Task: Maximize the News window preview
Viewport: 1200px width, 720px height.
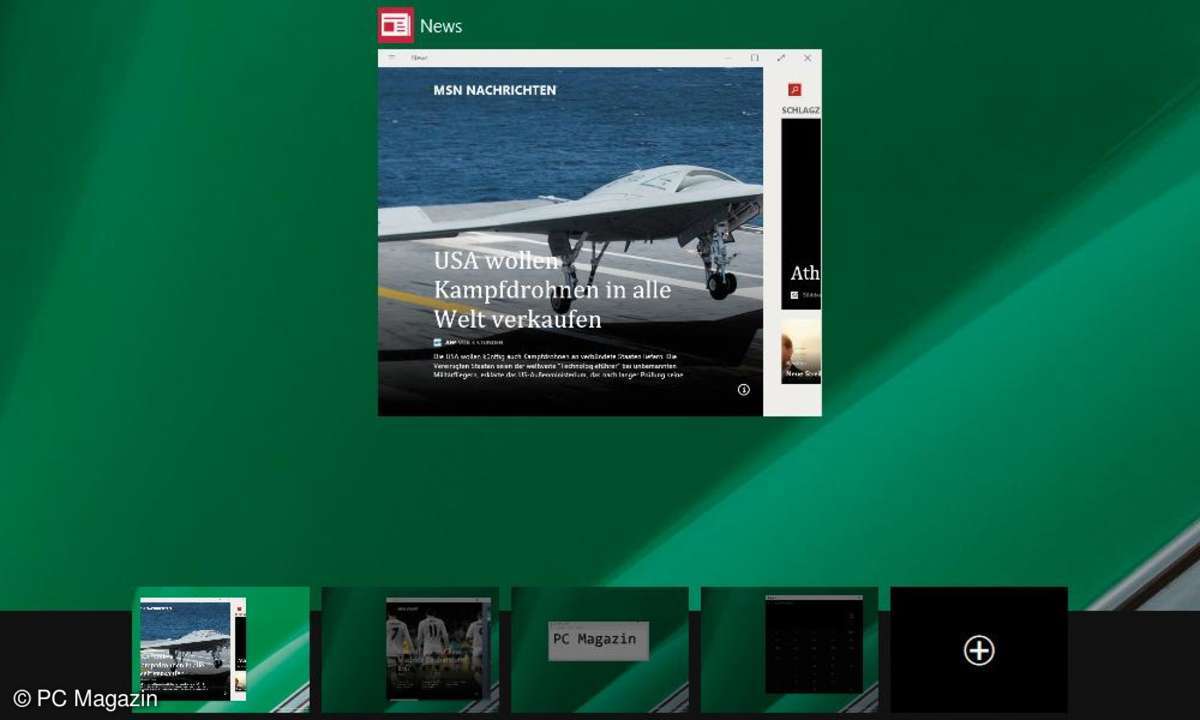Action: coord(755,58)
